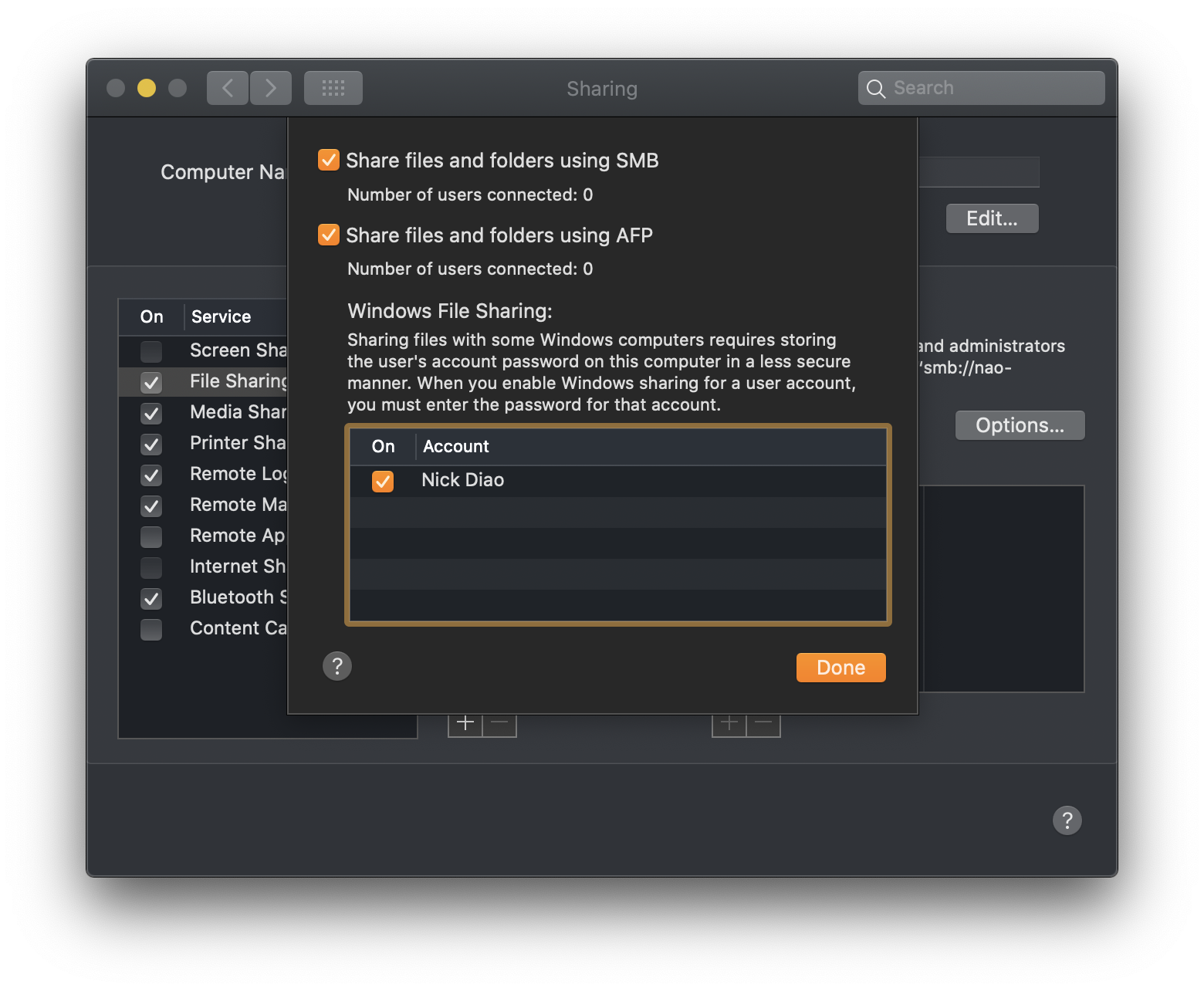Click the forward navigation arrow

(x=271, y=88)
